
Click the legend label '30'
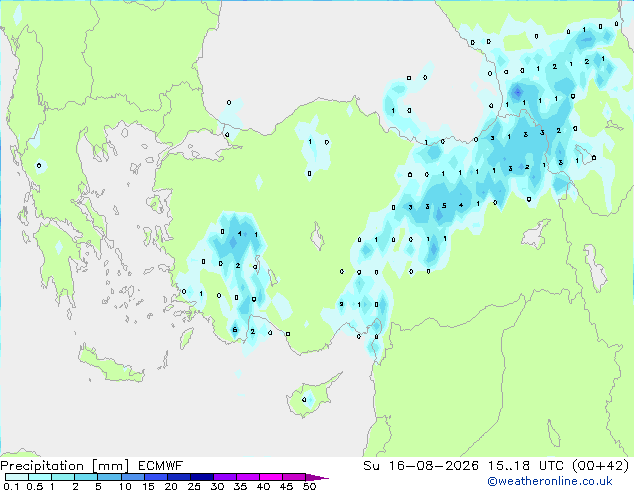[217, 486]
